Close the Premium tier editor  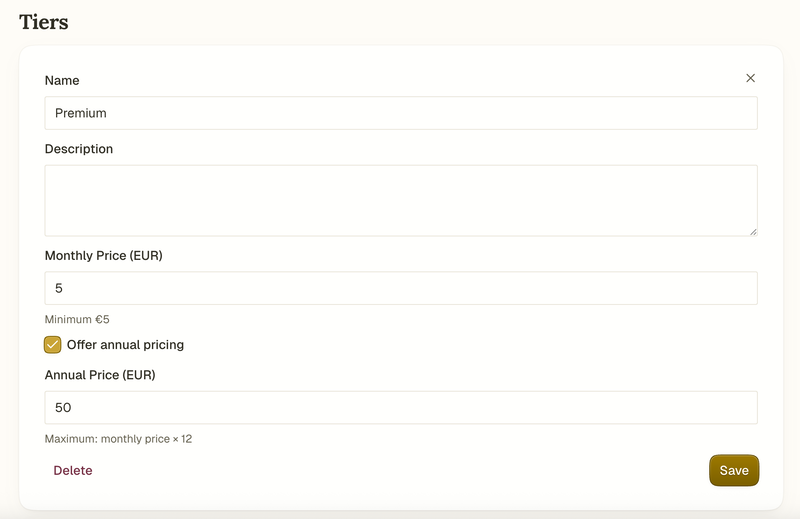(750, 78)
